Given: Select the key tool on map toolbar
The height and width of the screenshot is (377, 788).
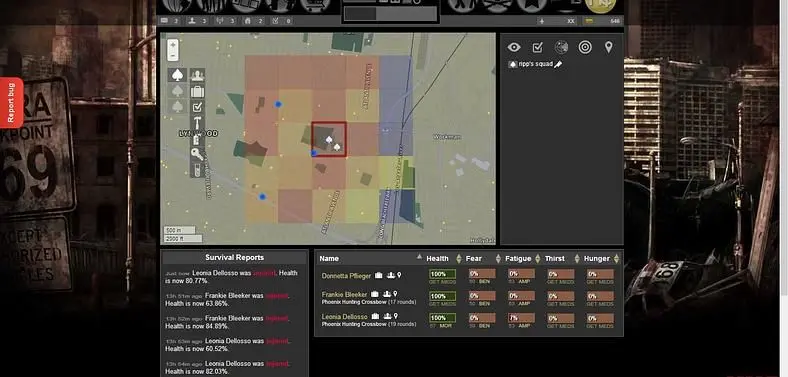Looking at the screenshot, I should point(198,154).
